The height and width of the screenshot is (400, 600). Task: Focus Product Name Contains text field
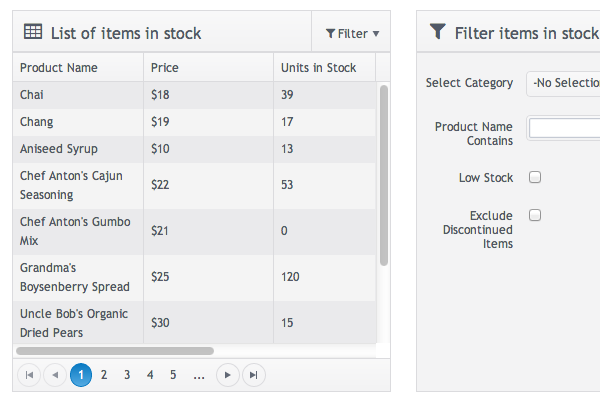pos(564,127)
